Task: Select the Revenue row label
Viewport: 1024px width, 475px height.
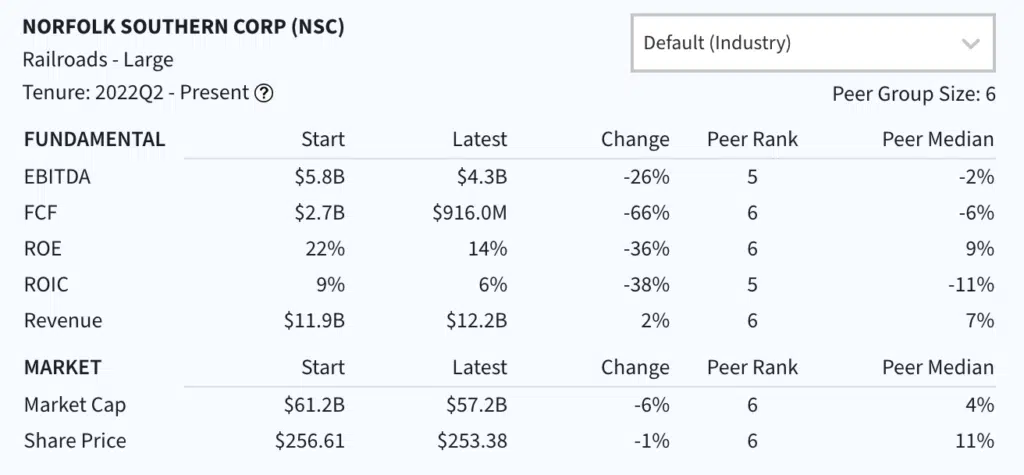Action: (63, 321)
